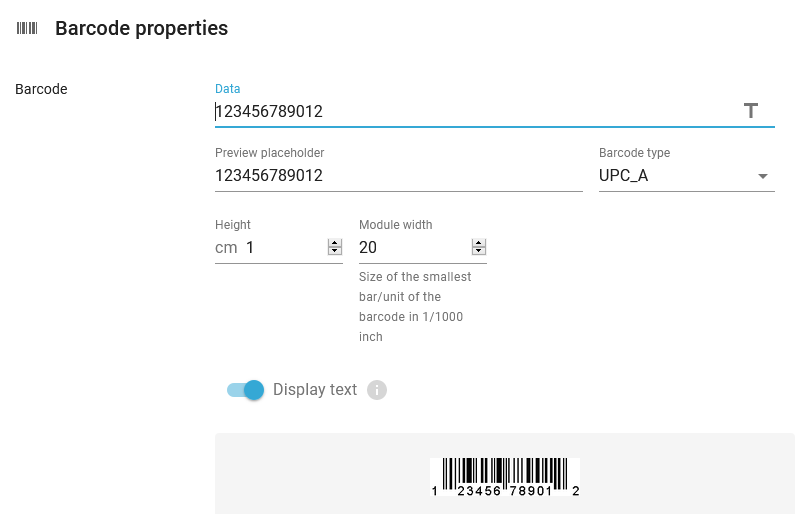Increase Height with the up stepper arrow

pyautogui.click(x=335, y=243)
